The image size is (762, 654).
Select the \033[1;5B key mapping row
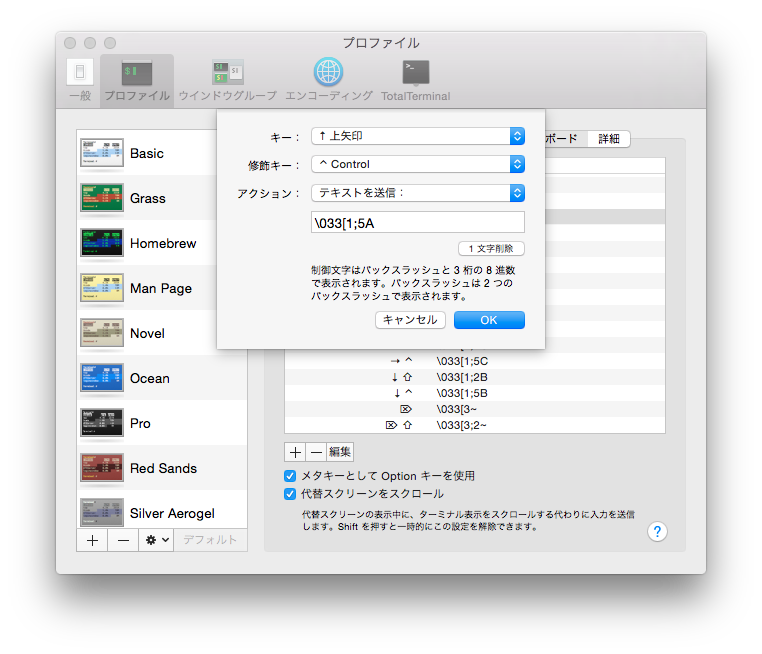475,393
